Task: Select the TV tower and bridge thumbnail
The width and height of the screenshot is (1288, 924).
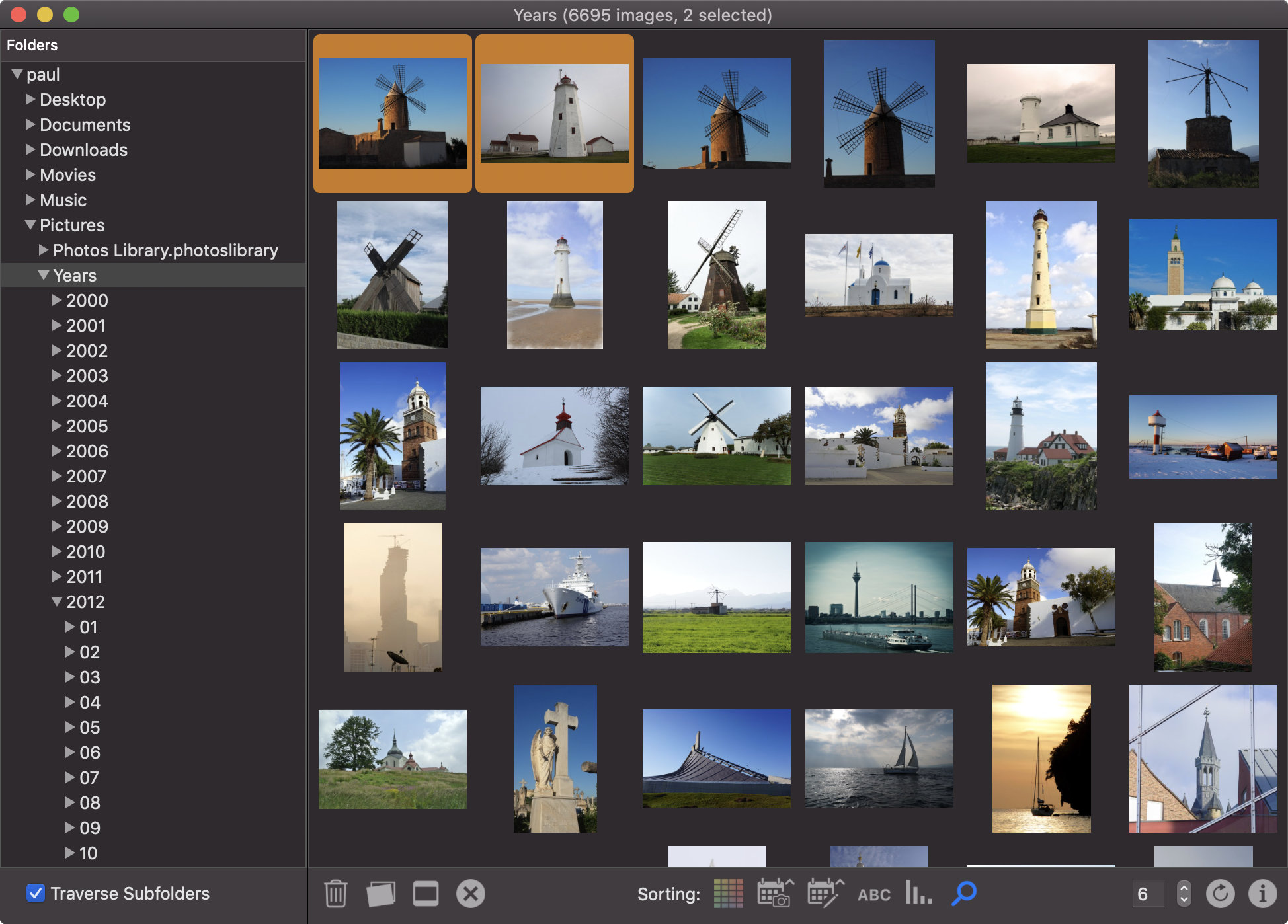Action: pyautogui.click(x=879, y=597)
